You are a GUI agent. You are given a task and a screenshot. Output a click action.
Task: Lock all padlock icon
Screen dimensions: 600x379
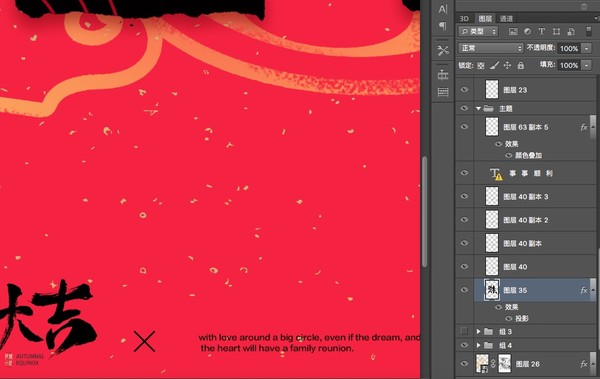(x=521, y=65)
